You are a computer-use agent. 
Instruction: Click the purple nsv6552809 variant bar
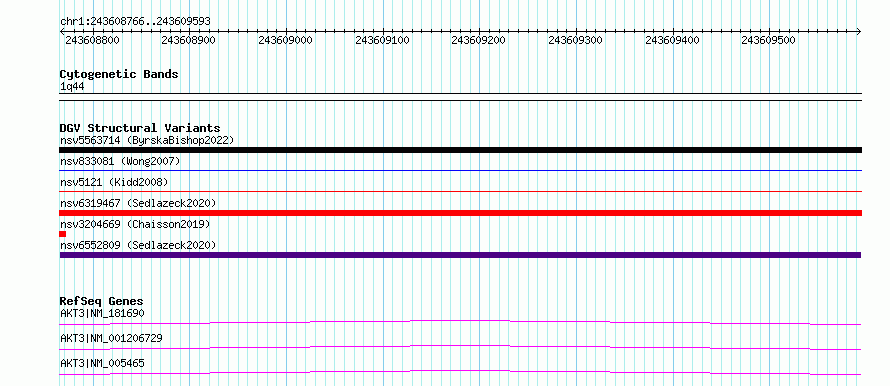tap(460, 255)
